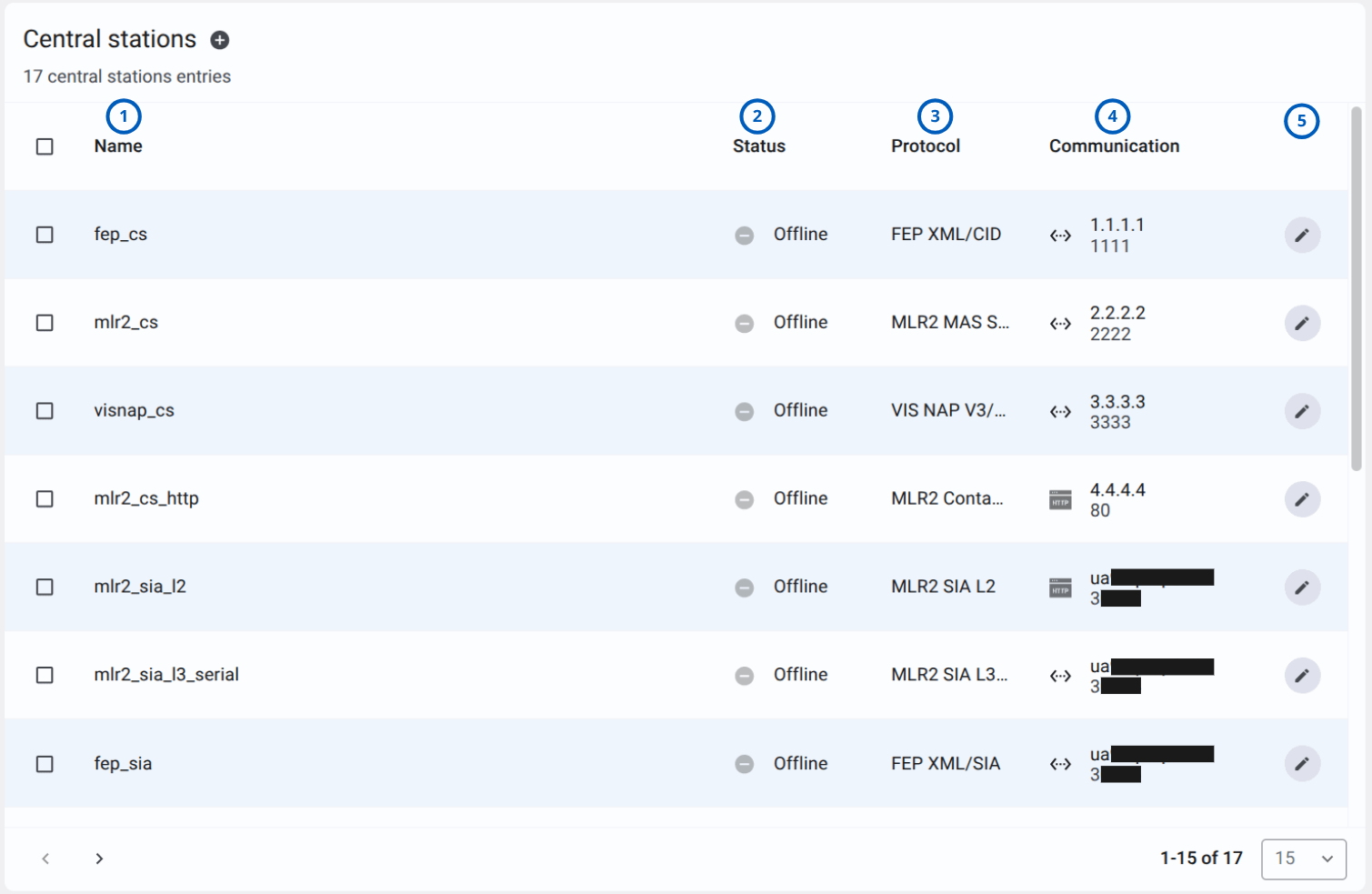Toggle the select-all checkbox in header
1372x894 pixels.
(x=45, y=146)
